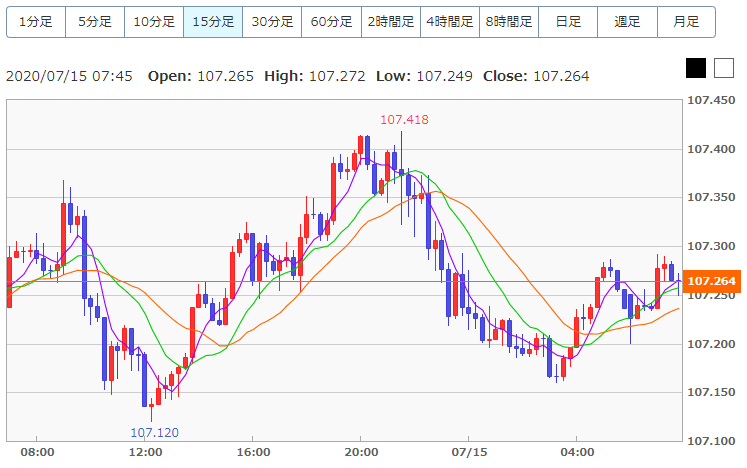This screenshot has height=468, width=747.
Task: Click the 16:00 time axis label
Action: (253, 452)
